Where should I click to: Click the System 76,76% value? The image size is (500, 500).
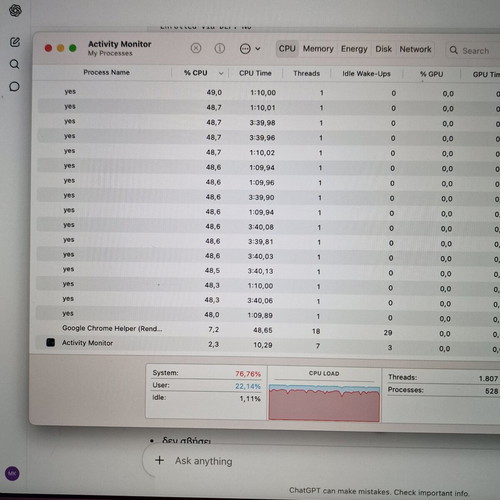pos(248,374)
